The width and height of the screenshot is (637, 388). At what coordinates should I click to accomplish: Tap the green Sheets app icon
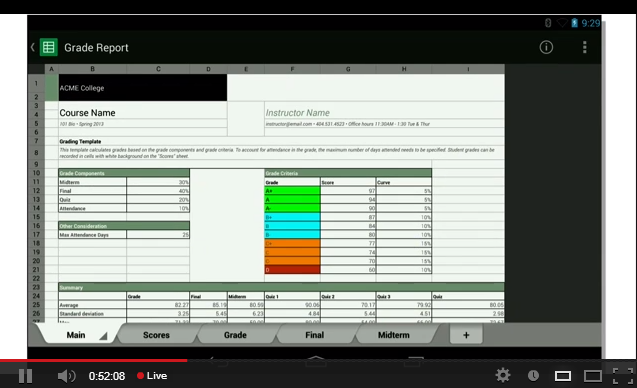(x=49, y=48)
